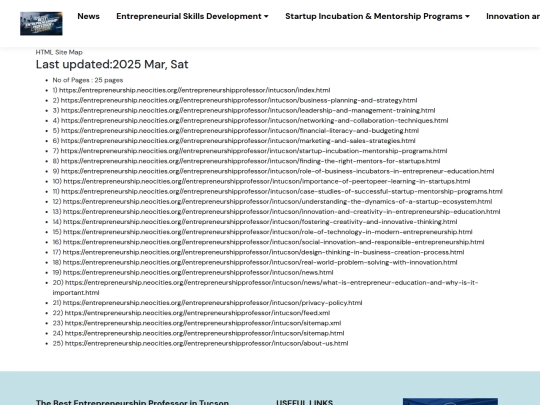Viewport: 540px width, 405px height.
Task: Open role-of-technology-in-modern-entrepreneurship link
Action: coord(268,232)
